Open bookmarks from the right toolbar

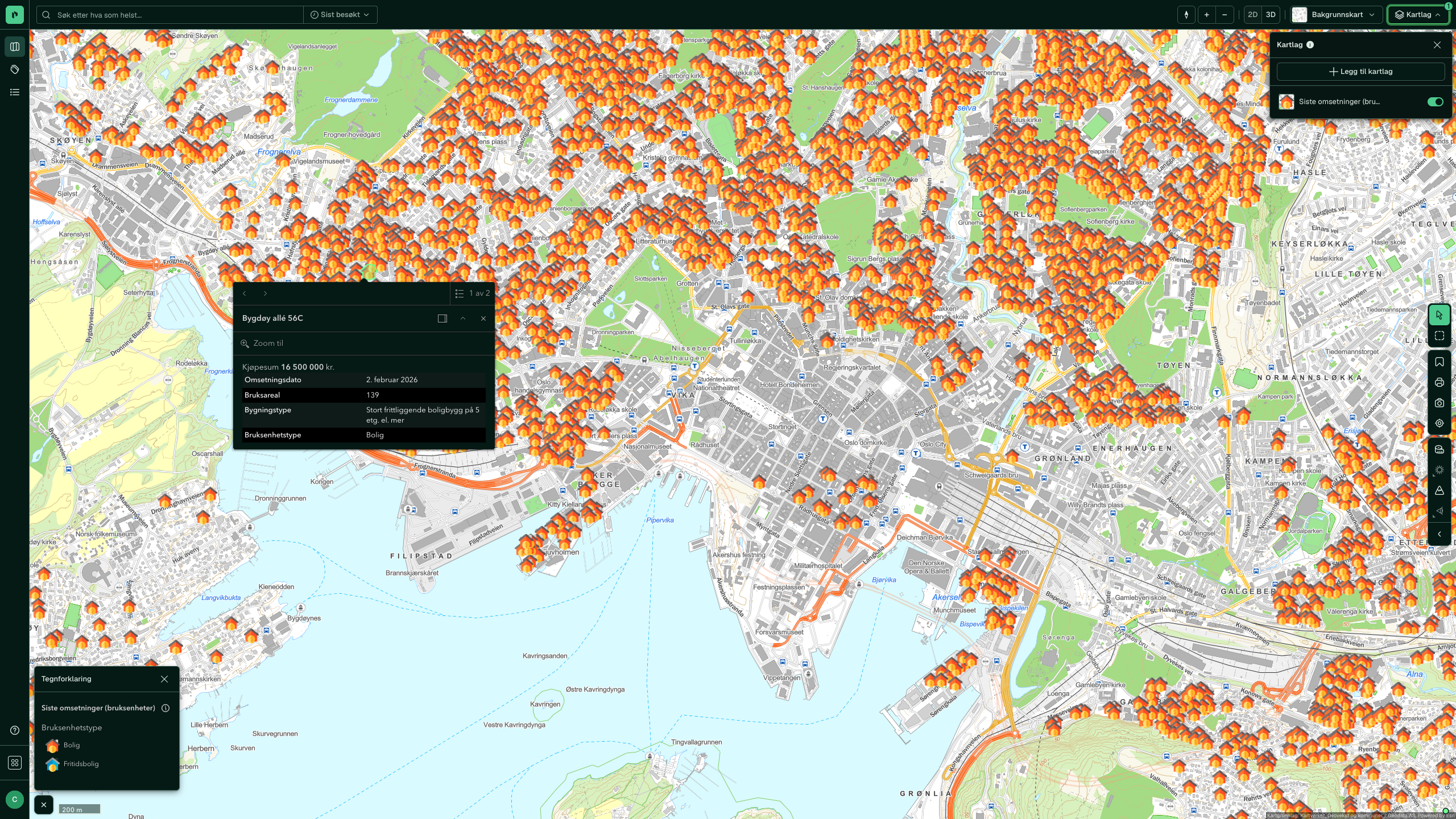(x=1440, y=362)
